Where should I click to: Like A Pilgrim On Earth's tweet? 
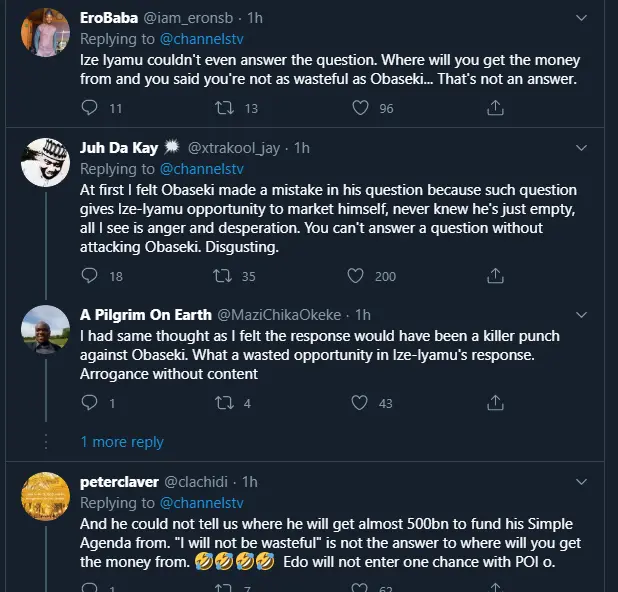coord(355,403)
